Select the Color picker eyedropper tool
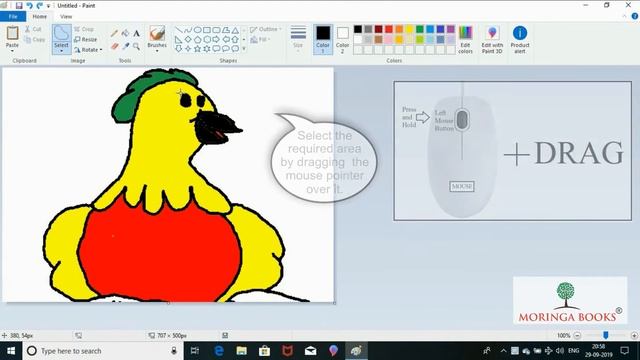 click(x=125, y=46)
